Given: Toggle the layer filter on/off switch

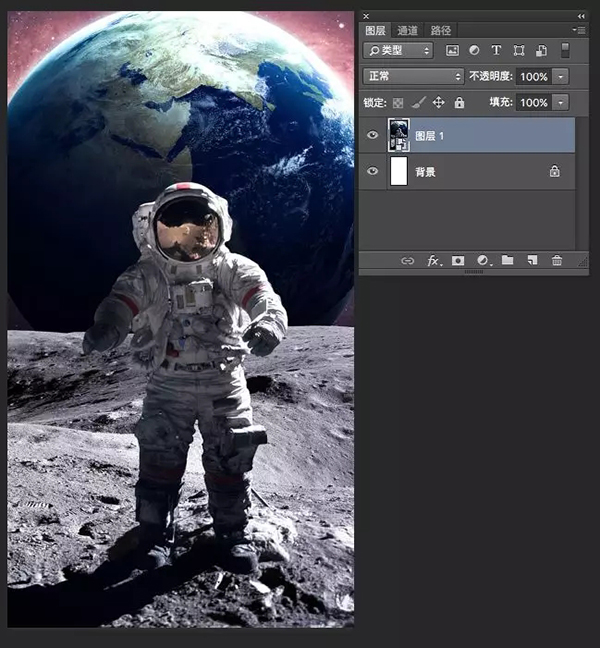Looking at the screenshot, I should [565, 50].
